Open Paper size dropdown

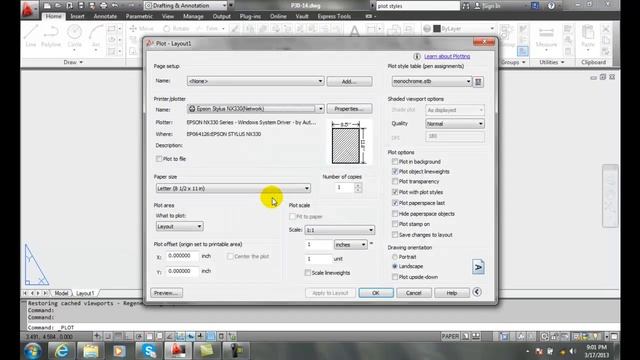(233, 188)
